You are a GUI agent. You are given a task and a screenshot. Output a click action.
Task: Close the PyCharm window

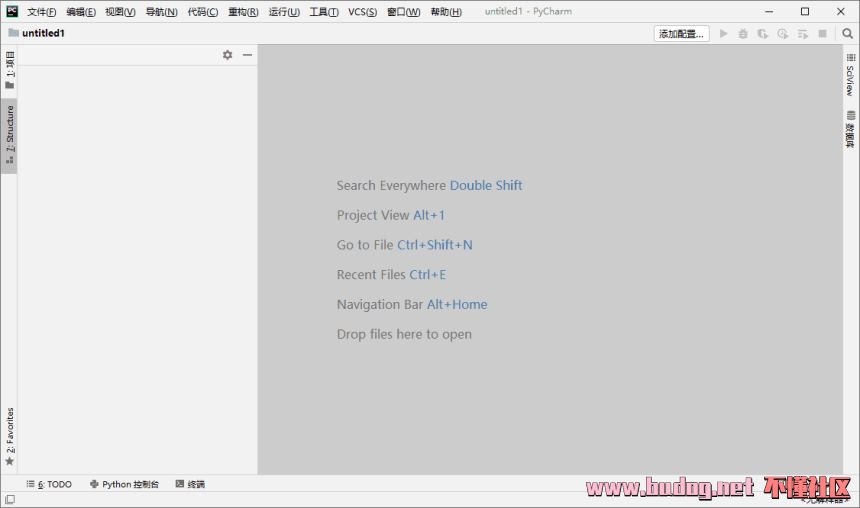(x=841, y=12)
